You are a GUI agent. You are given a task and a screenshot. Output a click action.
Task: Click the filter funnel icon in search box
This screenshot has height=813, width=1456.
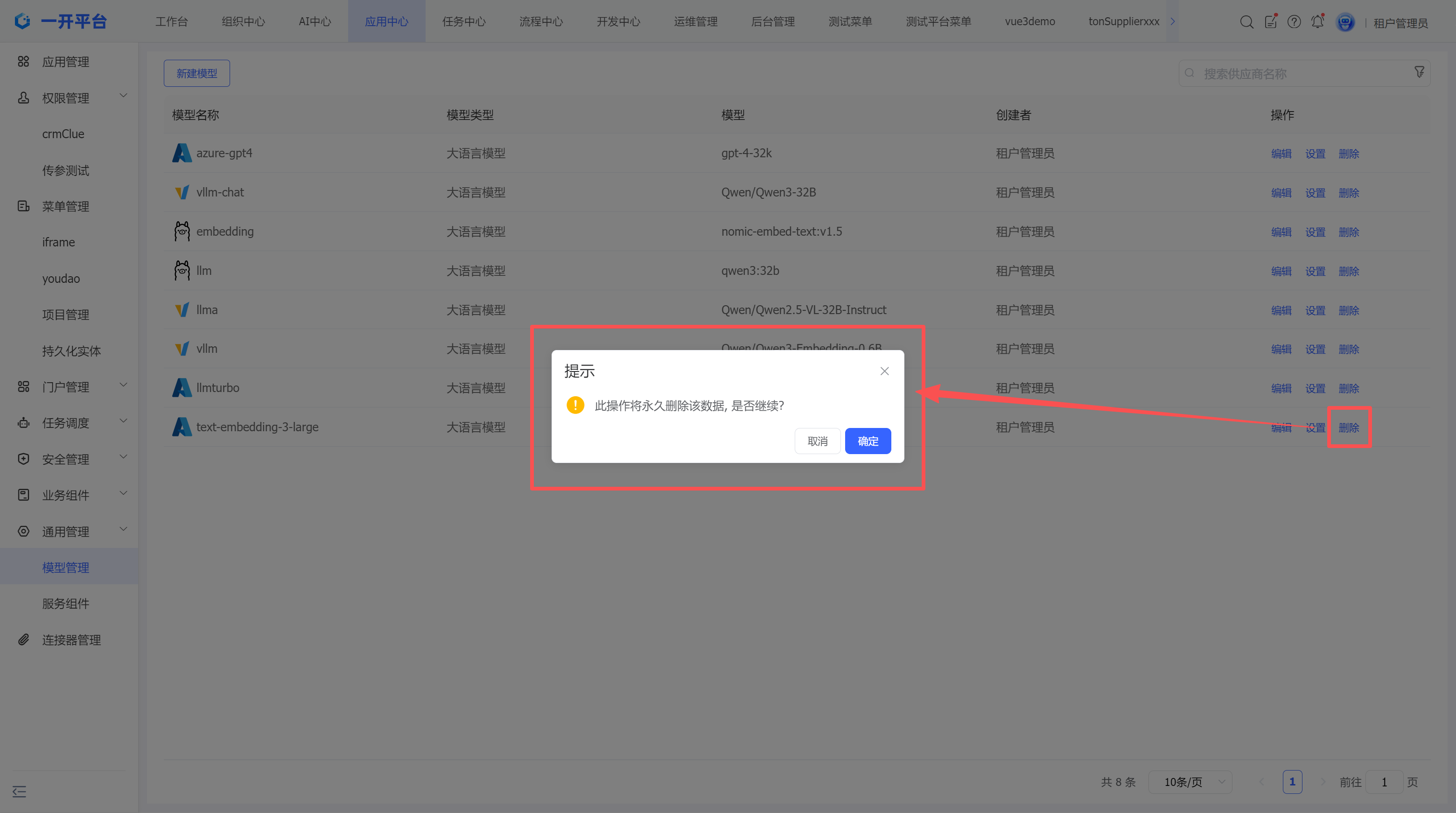(x=1419, y=72)
